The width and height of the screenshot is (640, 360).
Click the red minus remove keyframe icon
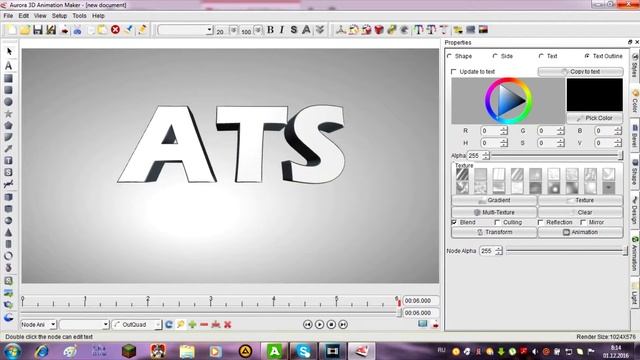click(x=204, y=324)
